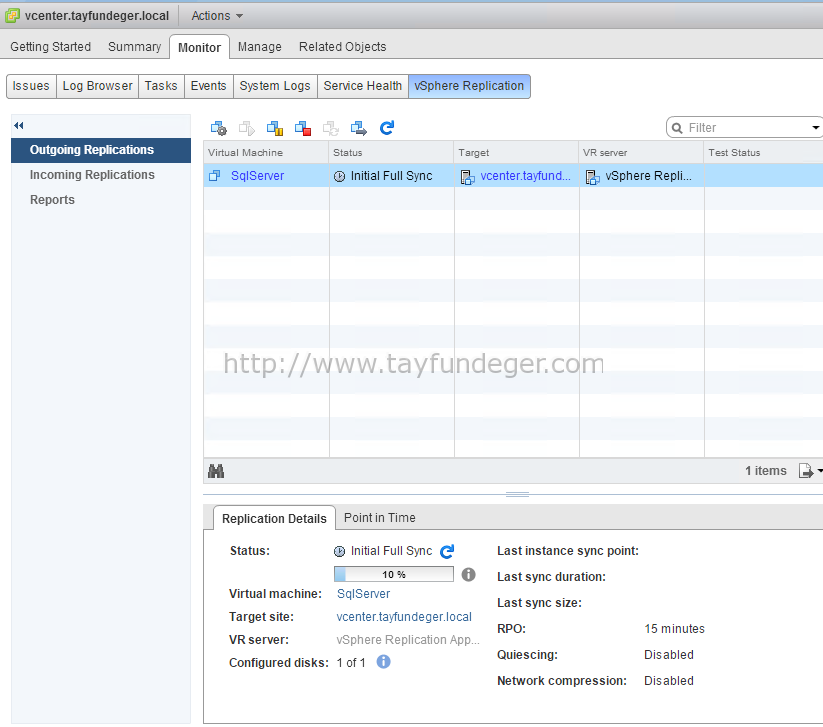Go to the Manage tab

click(x=259, y=47)
